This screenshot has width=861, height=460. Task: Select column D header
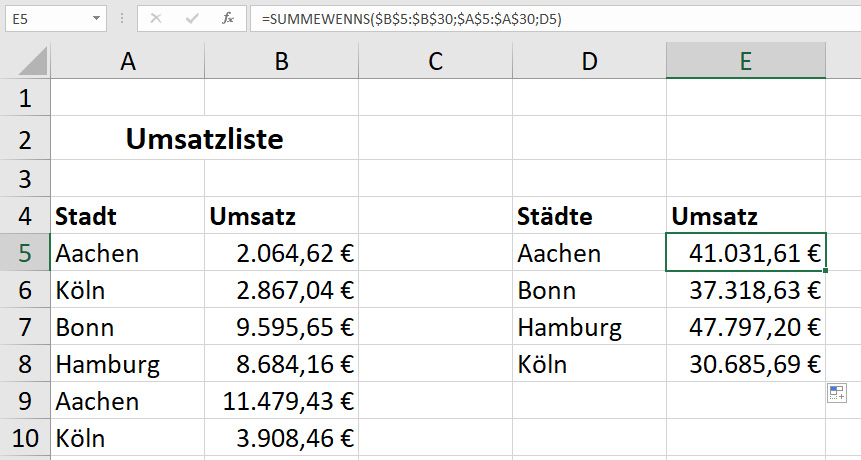(589, 60)
